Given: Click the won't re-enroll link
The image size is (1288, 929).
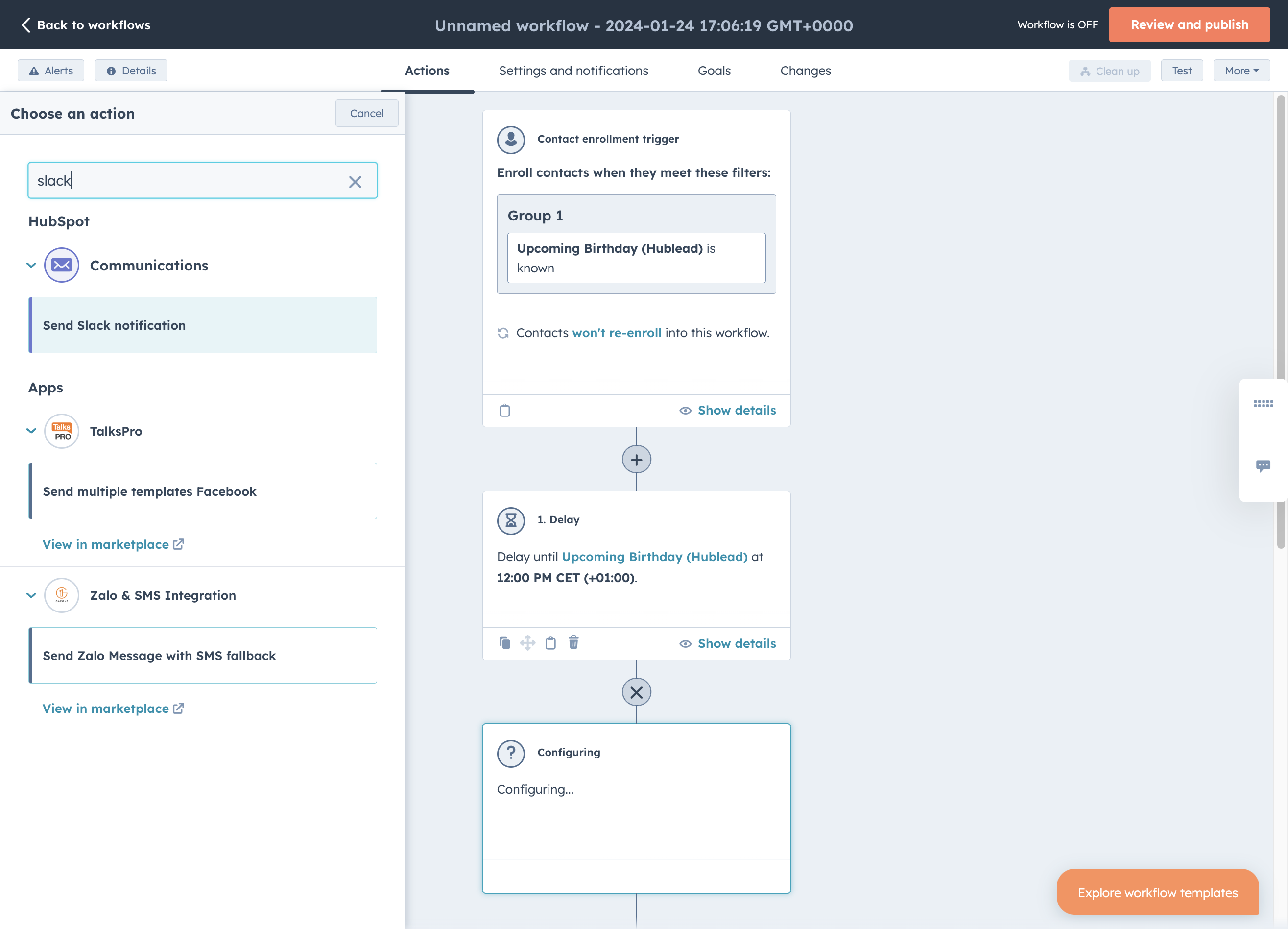Looking at the screenshot, I should tap(616, 333).
